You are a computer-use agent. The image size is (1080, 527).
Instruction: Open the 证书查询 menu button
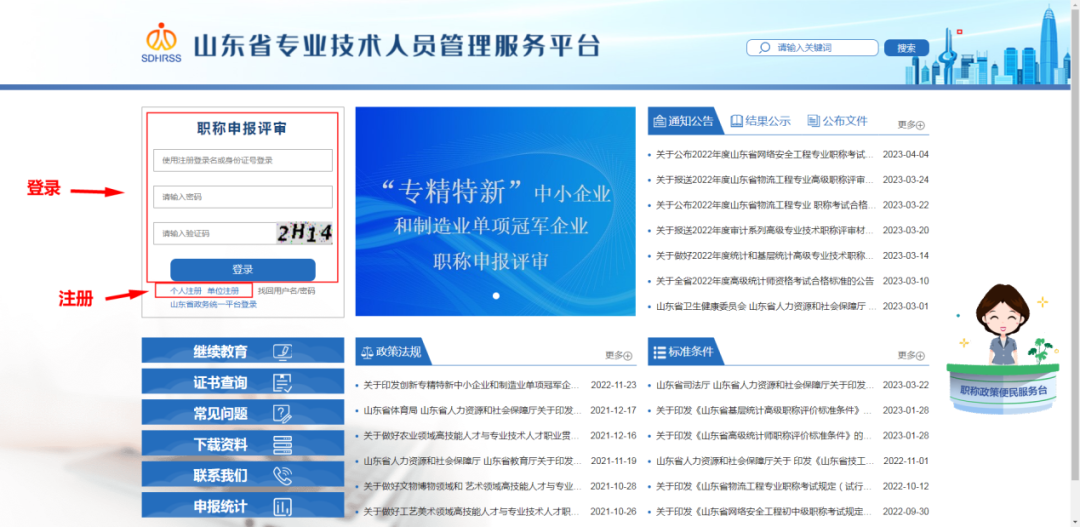(x=242, y=382)
